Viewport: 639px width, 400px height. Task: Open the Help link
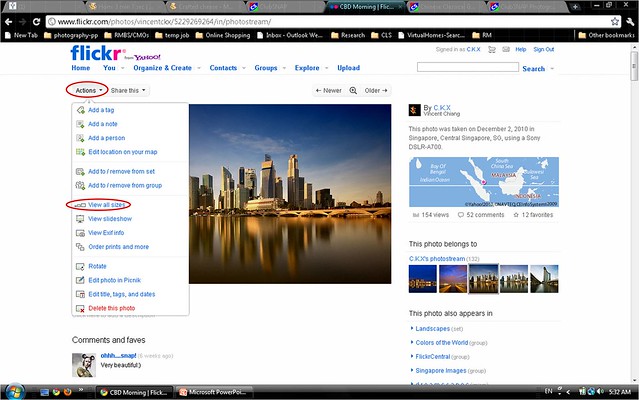click(520, 49)
